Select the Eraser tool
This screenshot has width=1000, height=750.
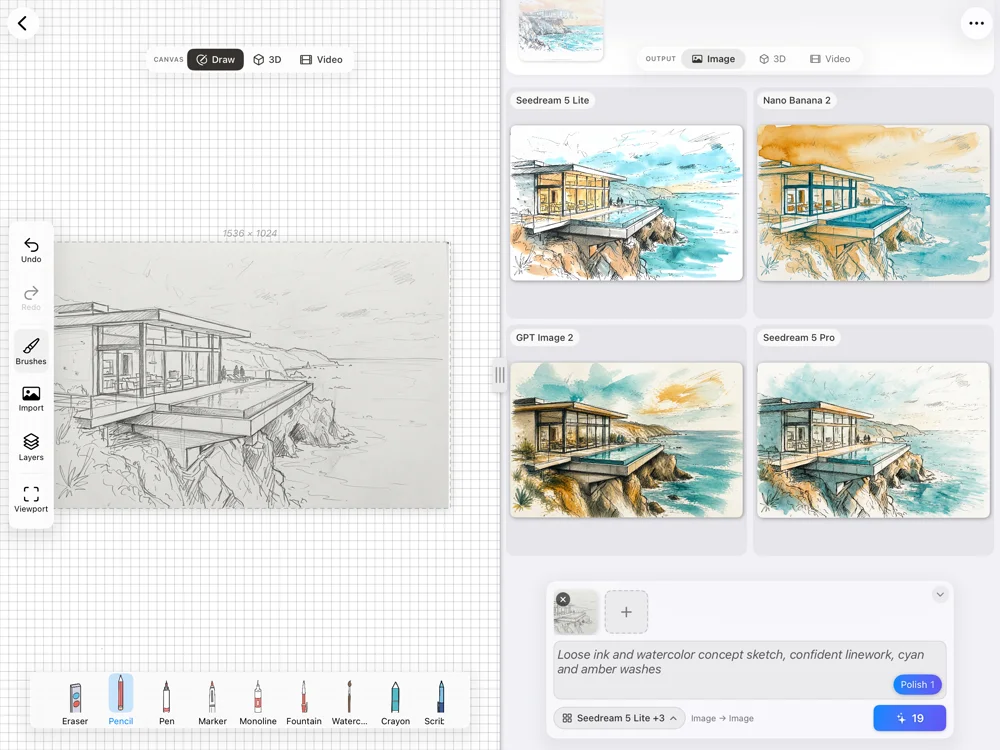(x=75, y=702)
